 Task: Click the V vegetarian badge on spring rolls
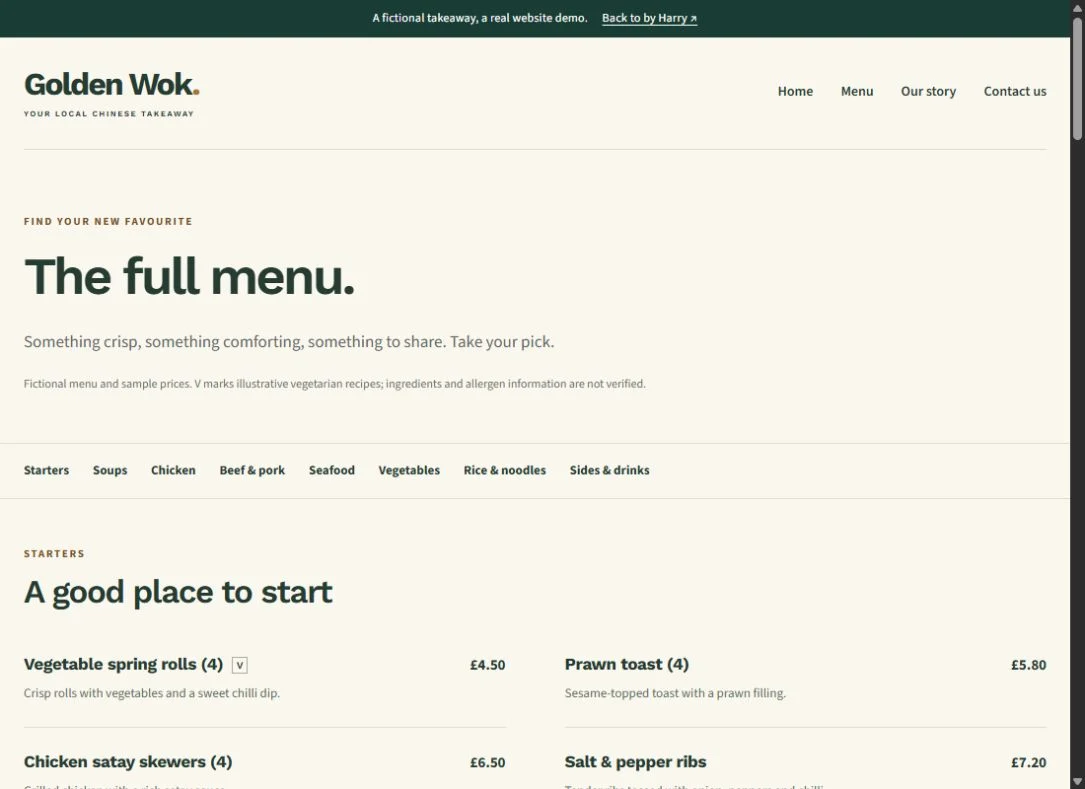(239, 665)
